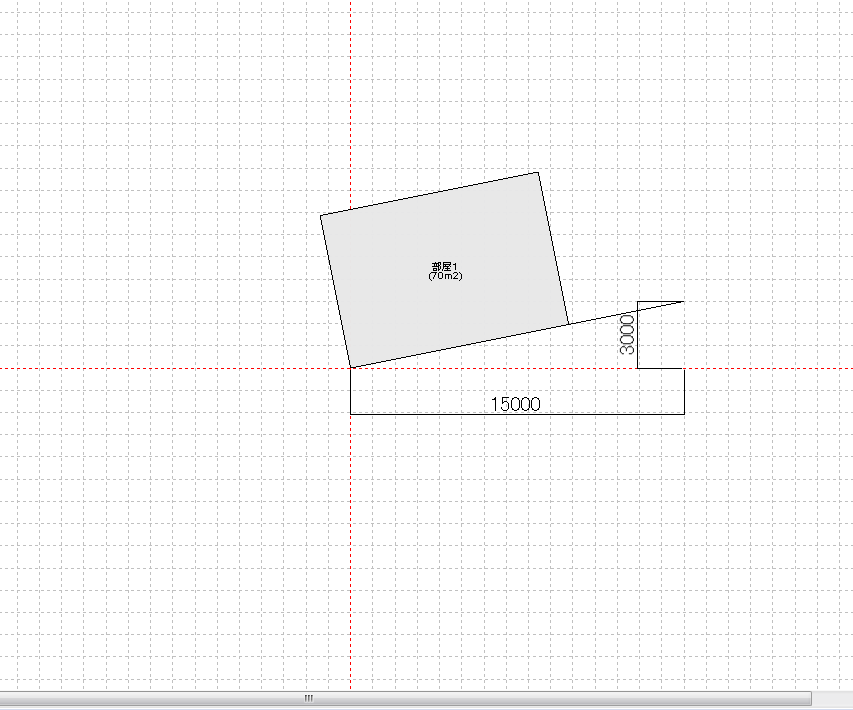Click the bottom-right corner of the 15000 bracket

tap(684, 413)
